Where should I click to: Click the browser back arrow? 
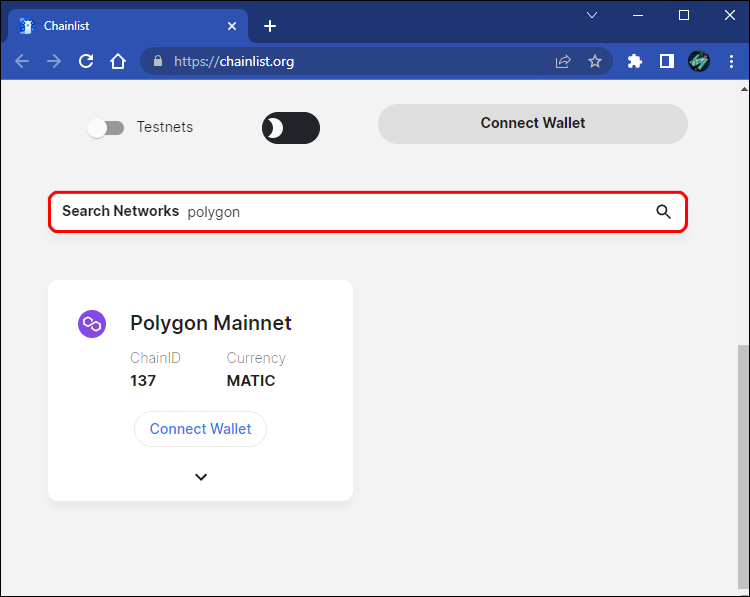click(22, 61)
